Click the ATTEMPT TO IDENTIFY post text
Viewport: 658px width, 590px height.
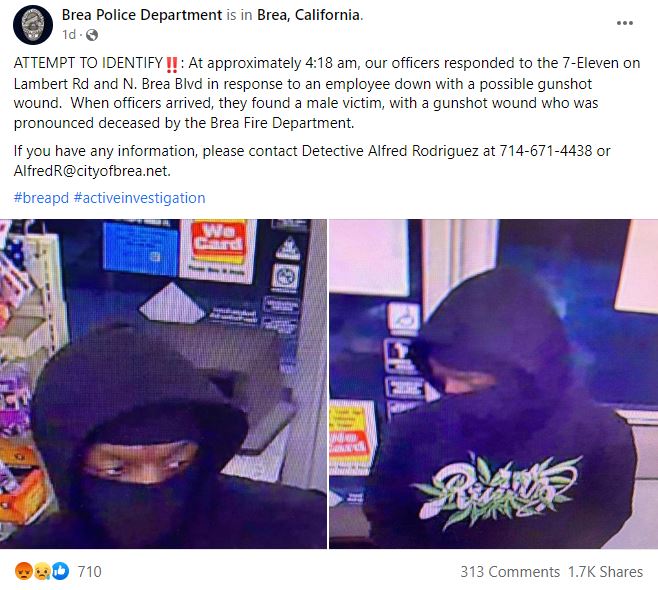pyautogui.click(x=88, y=63)
